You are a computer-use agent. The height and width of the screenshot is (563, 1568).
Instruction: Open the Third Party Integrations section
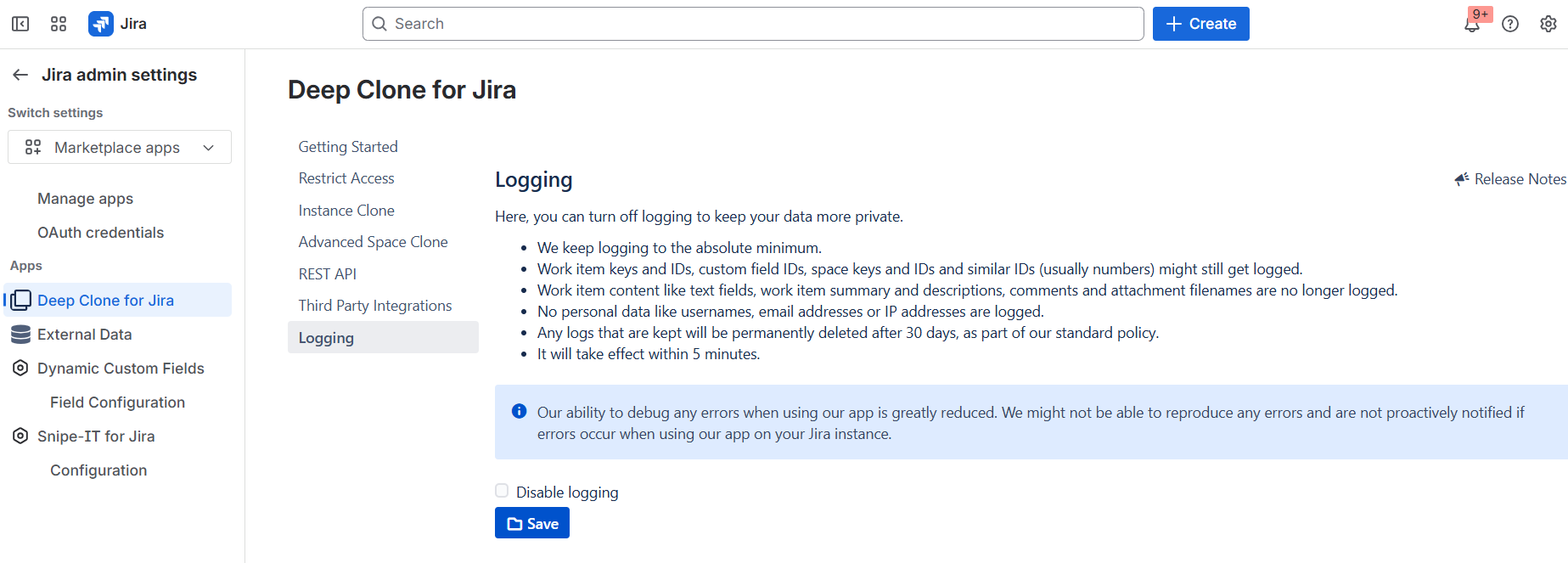point(375,306)
